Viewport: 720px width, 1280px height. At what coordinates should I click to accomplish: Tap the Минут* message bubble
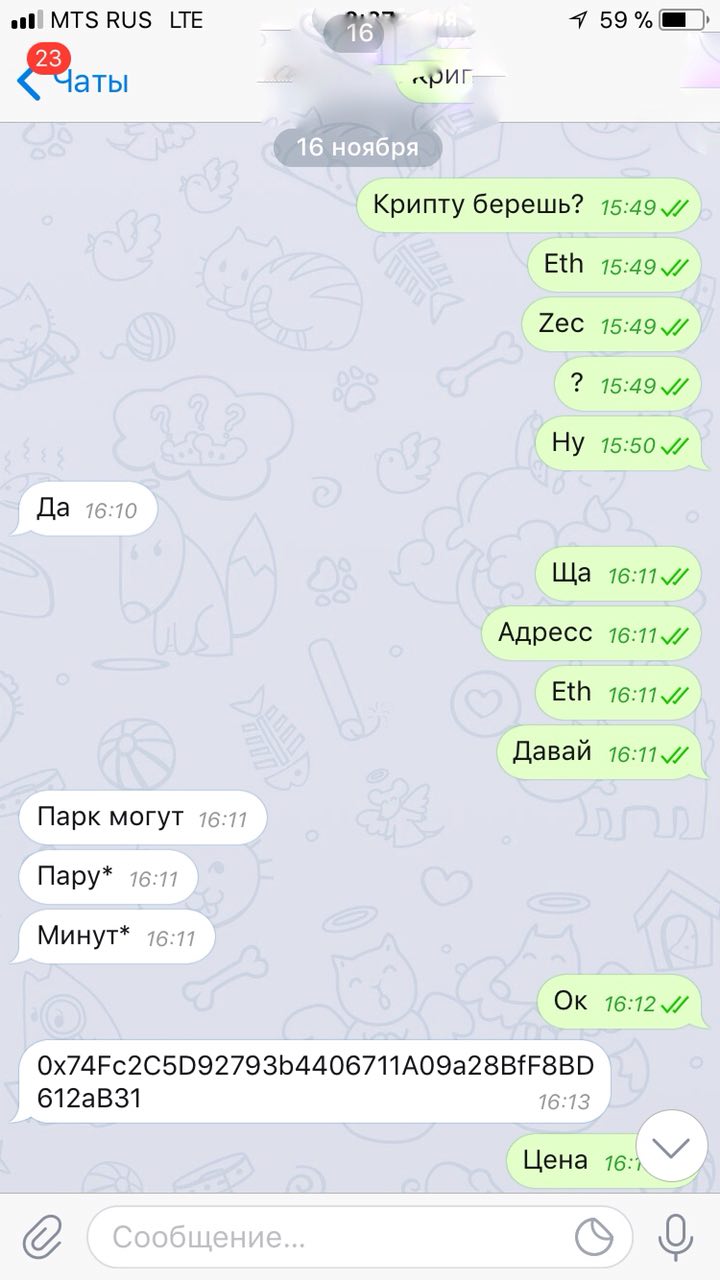[114, 937]
